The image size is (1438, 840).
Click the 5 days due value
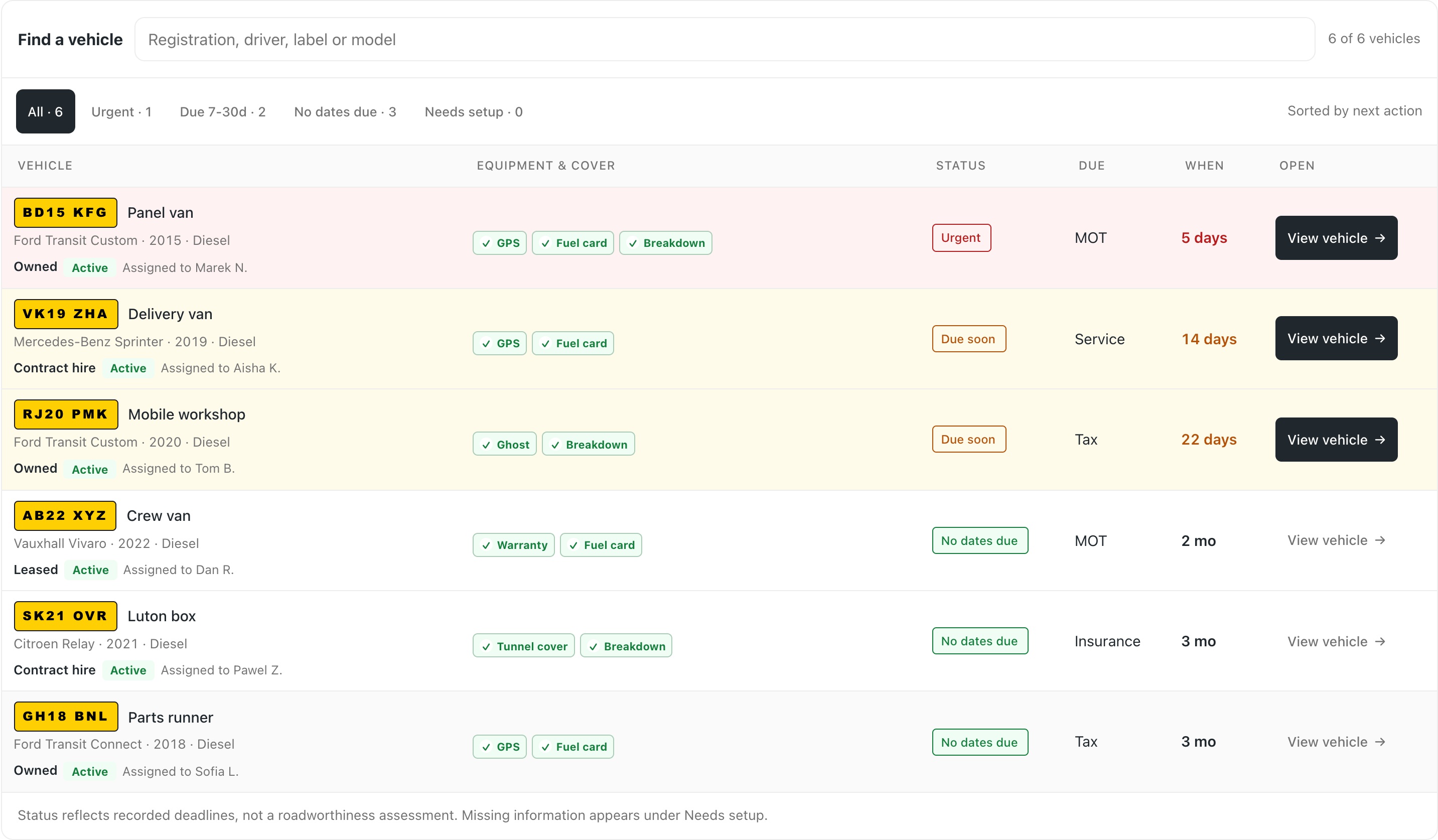point(1204,238)
